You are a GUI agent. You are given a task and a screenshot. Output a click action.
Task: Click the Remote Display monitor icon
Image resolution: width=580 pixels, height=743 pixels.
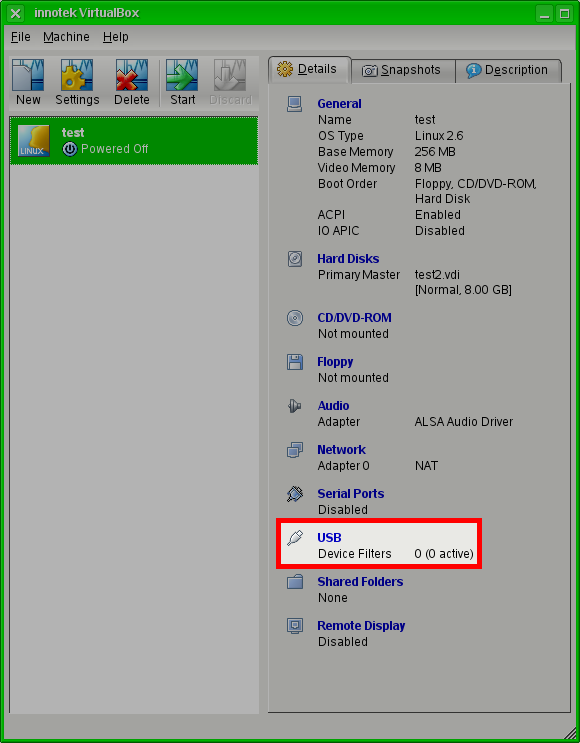[294, 626]
